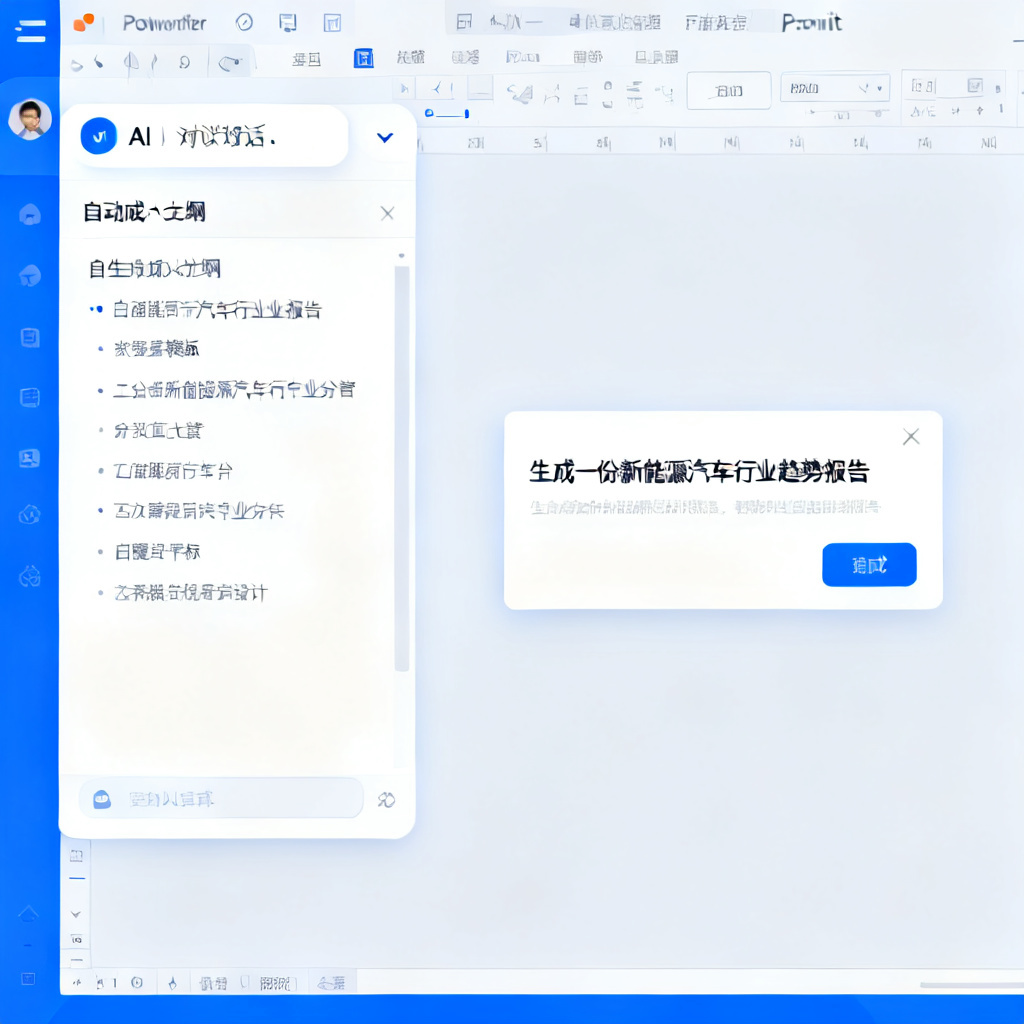Select the ribbon tab right of the blue icon
The width and height of the screenshot is (1024, 1024).
tap(411, 57)
